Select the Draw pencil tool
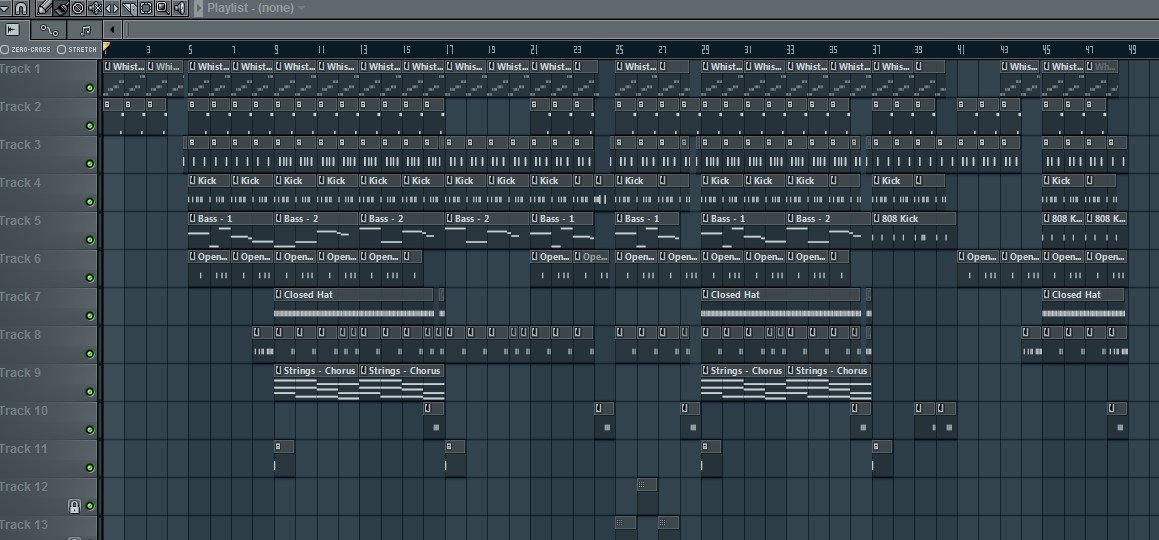Image resolution: width=1159 pixels, height=540 pixels. click(45, 8)
